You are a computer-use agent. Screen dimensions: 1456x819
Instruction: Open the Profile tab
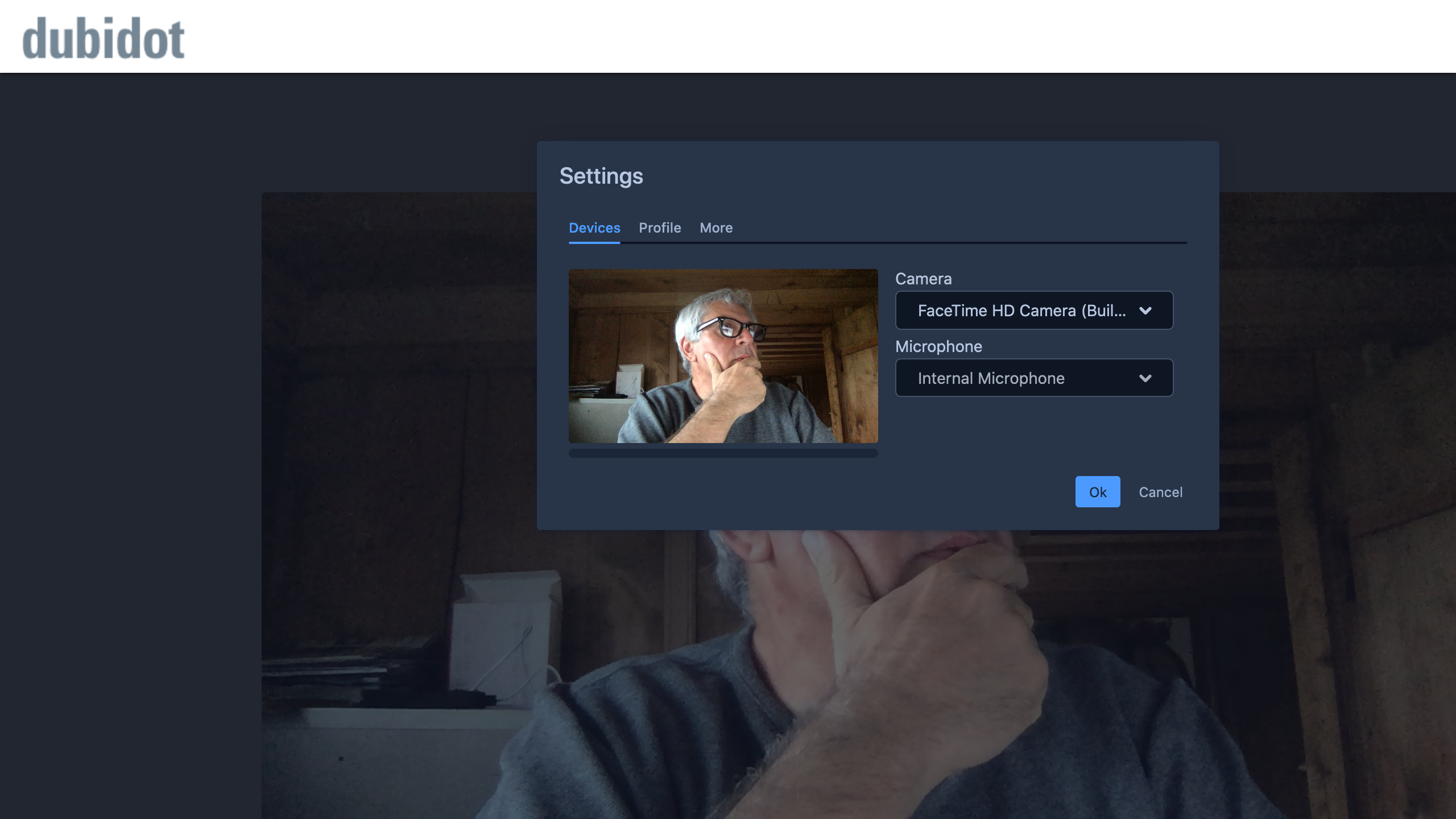[x=660, y=227]
